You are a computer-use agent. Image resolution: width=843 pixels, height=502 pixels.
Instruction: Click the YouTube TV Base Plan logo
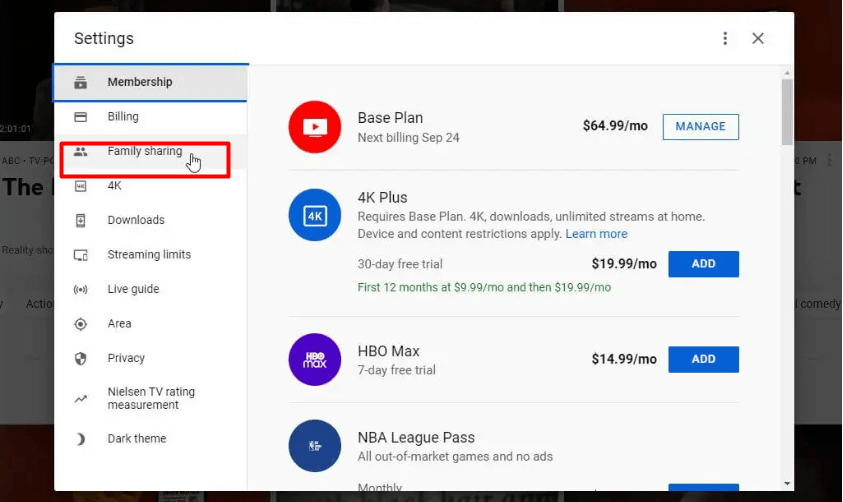[x=314, y=127]
